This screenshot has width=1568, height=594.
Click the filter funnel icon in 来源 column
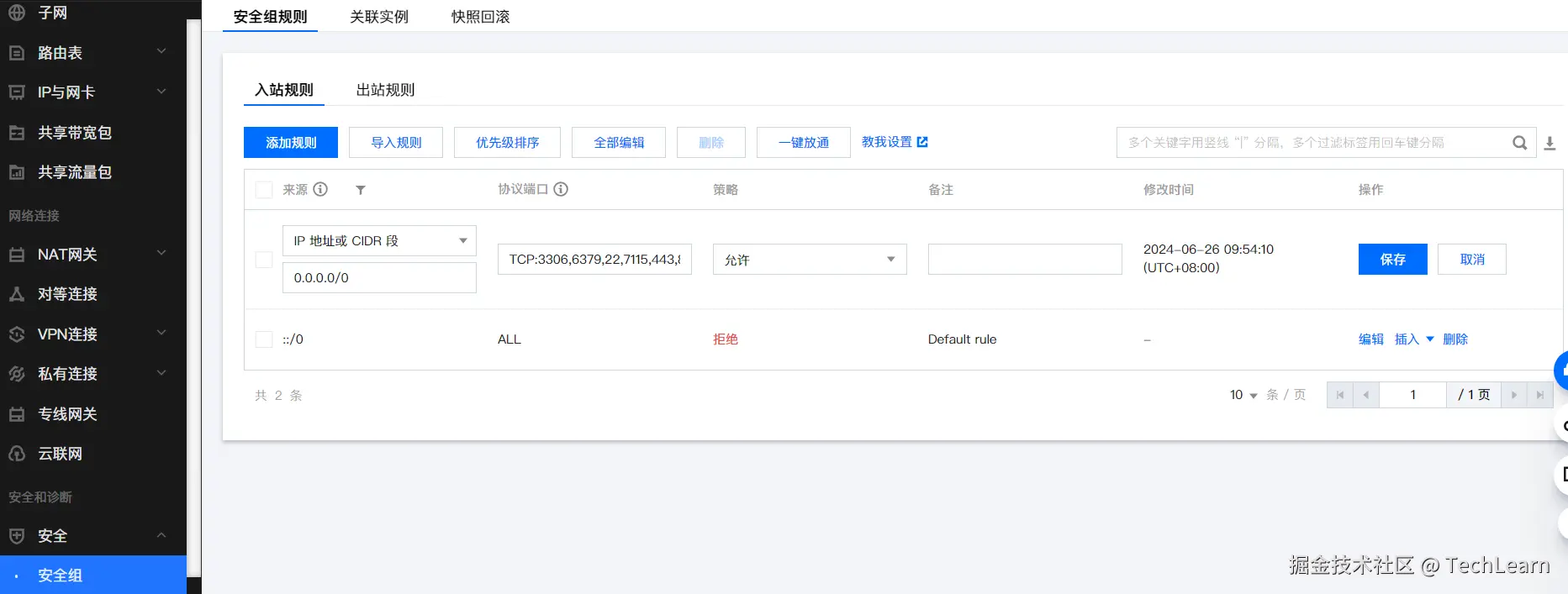[x=361, y=190]
